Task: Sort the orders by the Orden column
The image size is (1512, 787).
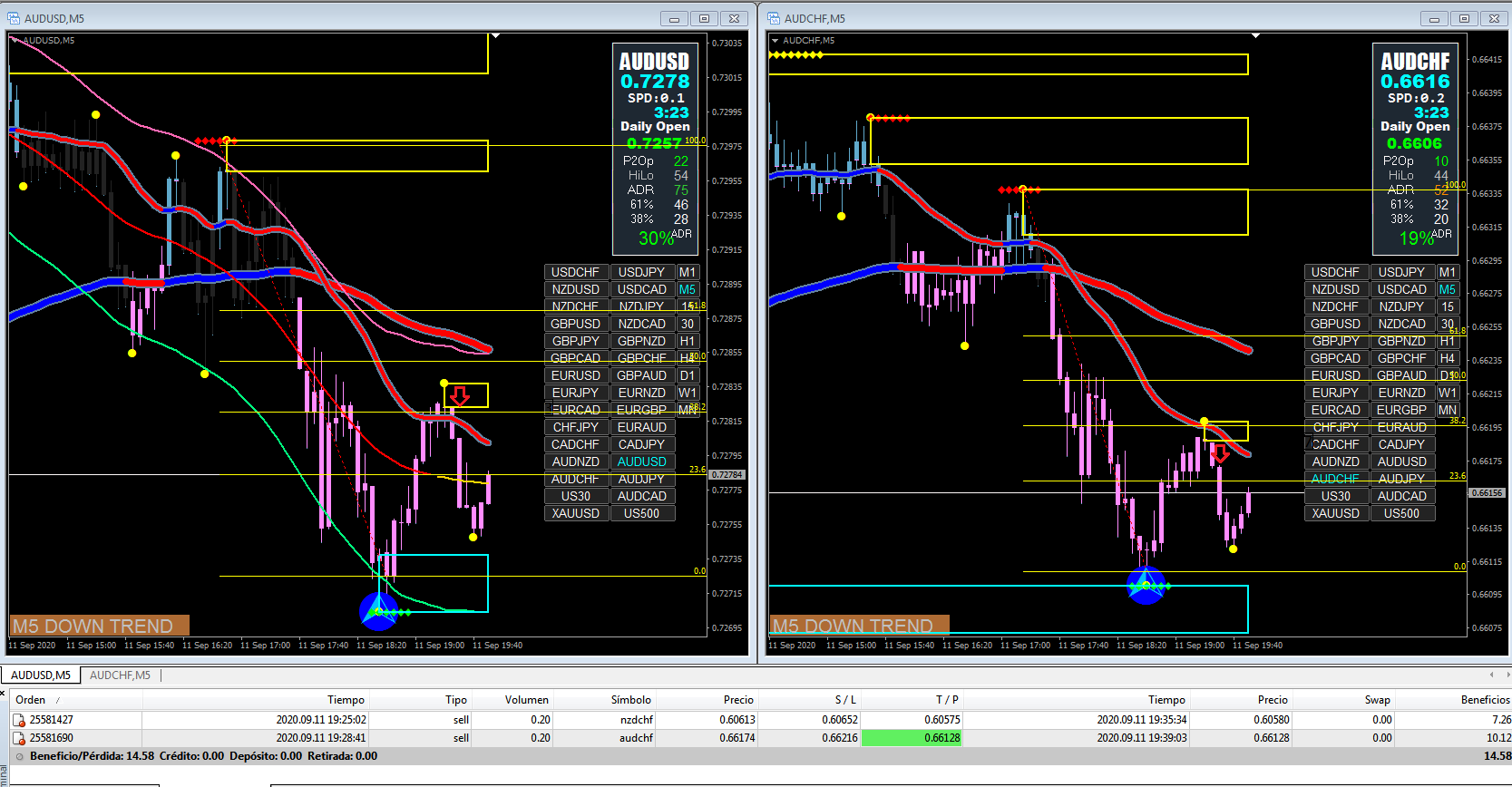Action: tap(31, 700)
